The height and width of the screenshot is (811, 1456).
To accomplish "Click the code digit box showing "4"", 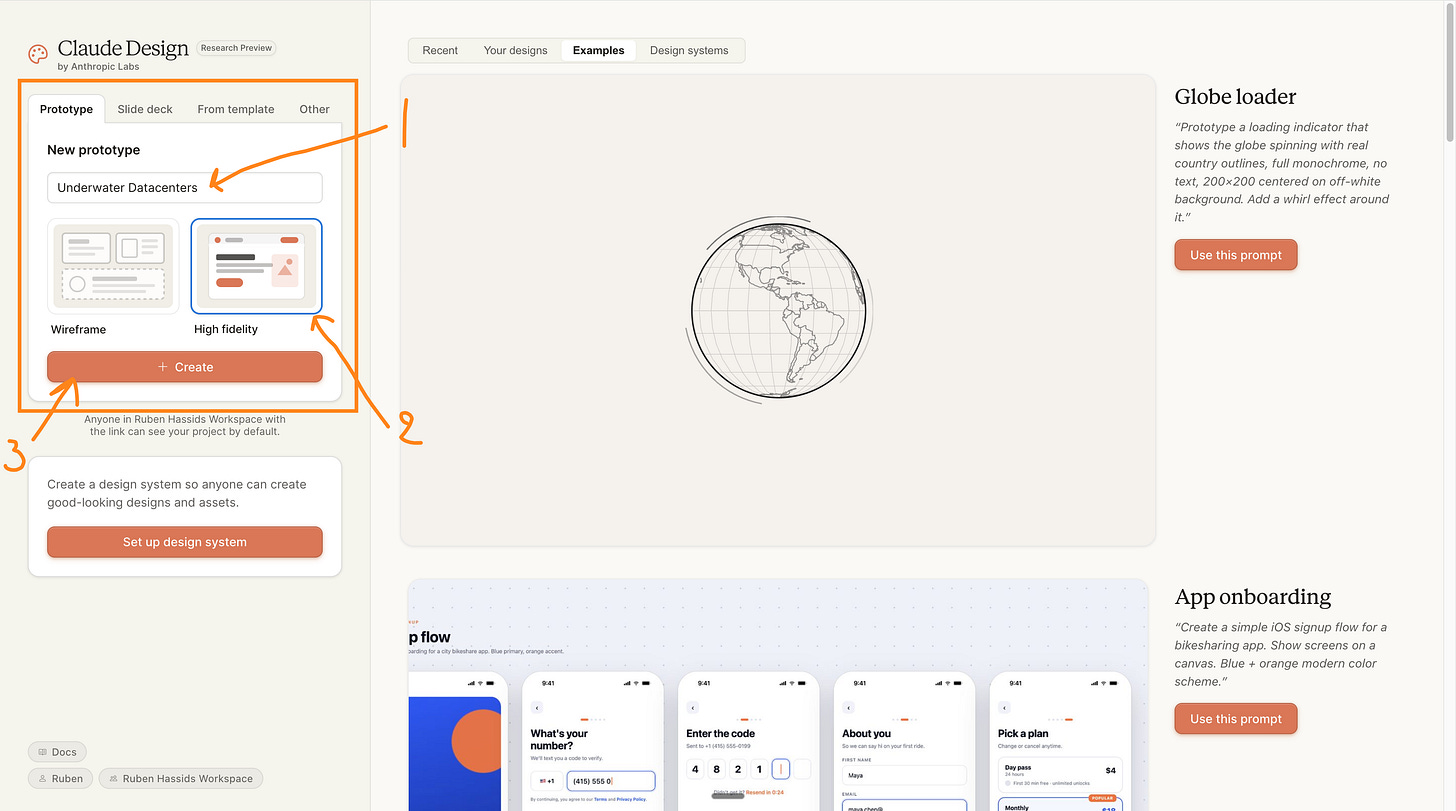I will click(695, 769).
